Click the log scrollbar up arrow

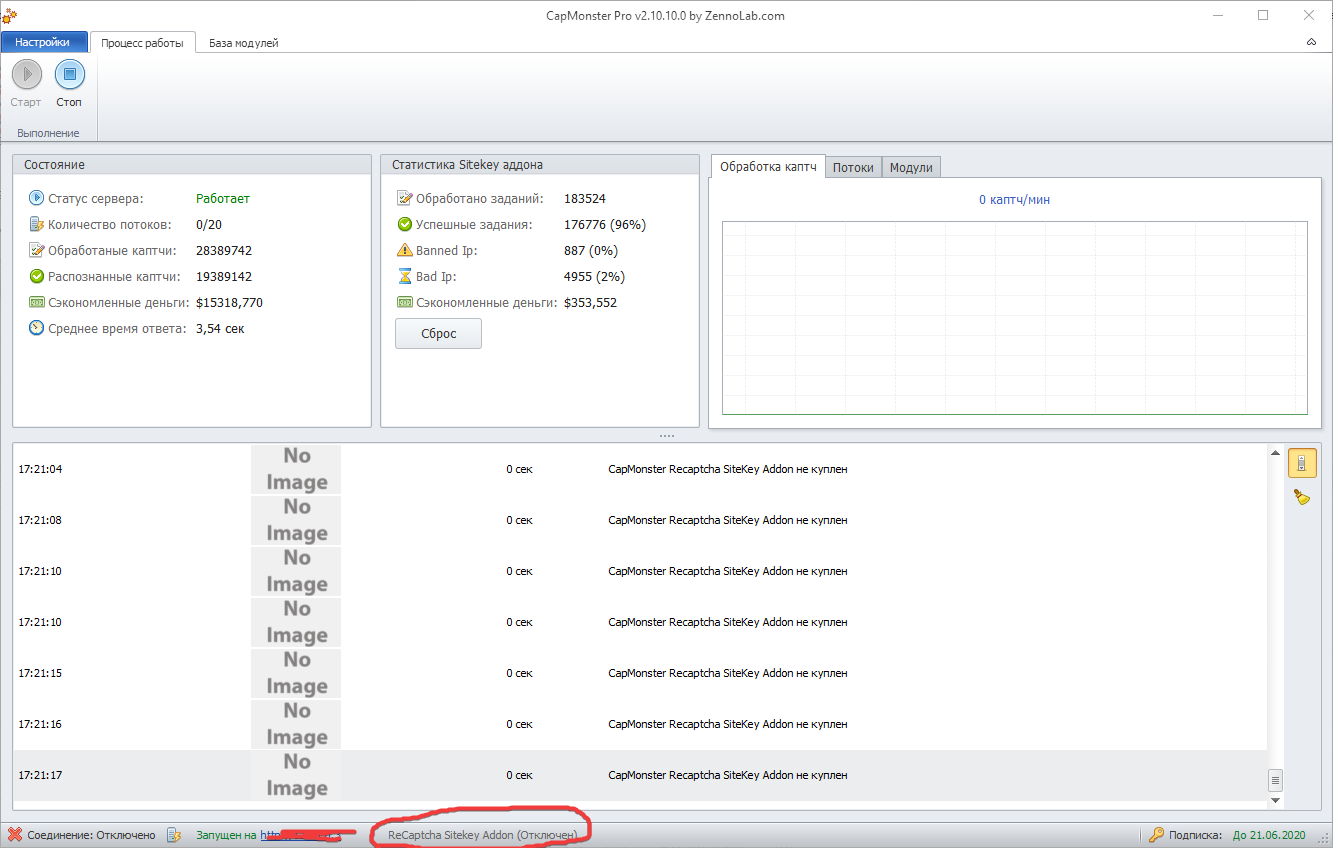point(1275,453)
